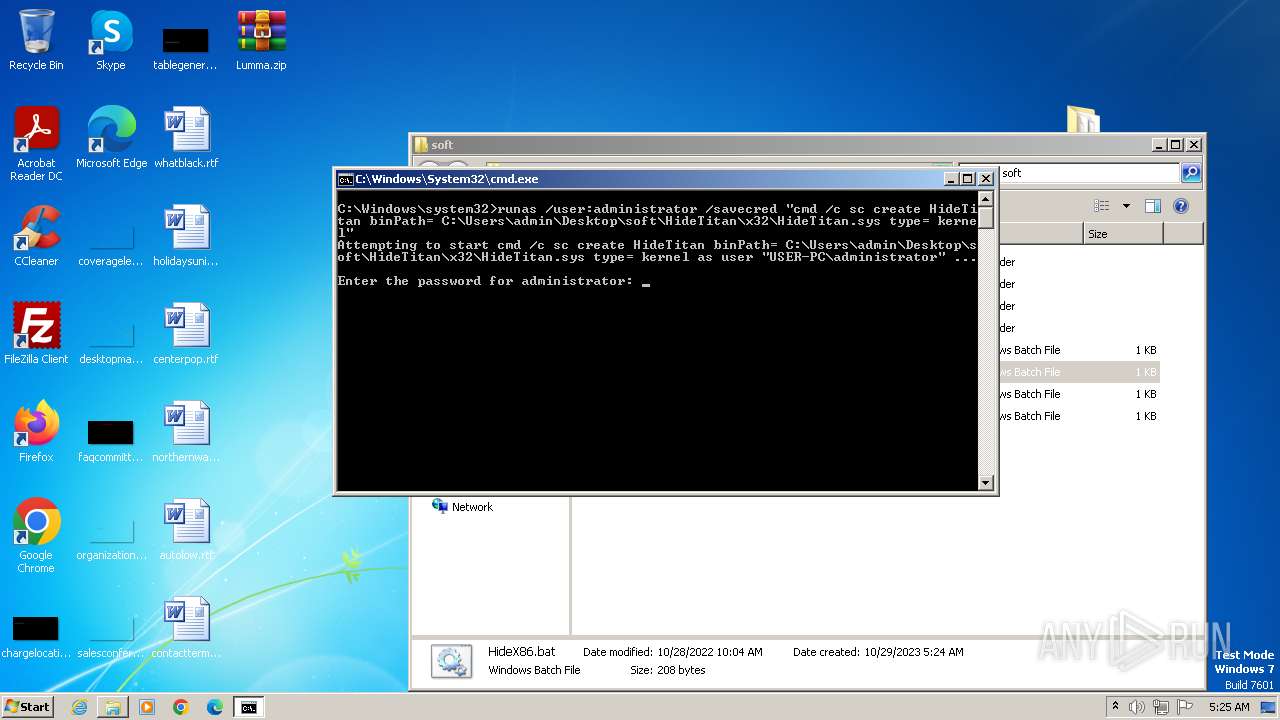This screenshot has width=1280, height=720.
Task: Click soft window title bar text
Action: tap(442, 145)
